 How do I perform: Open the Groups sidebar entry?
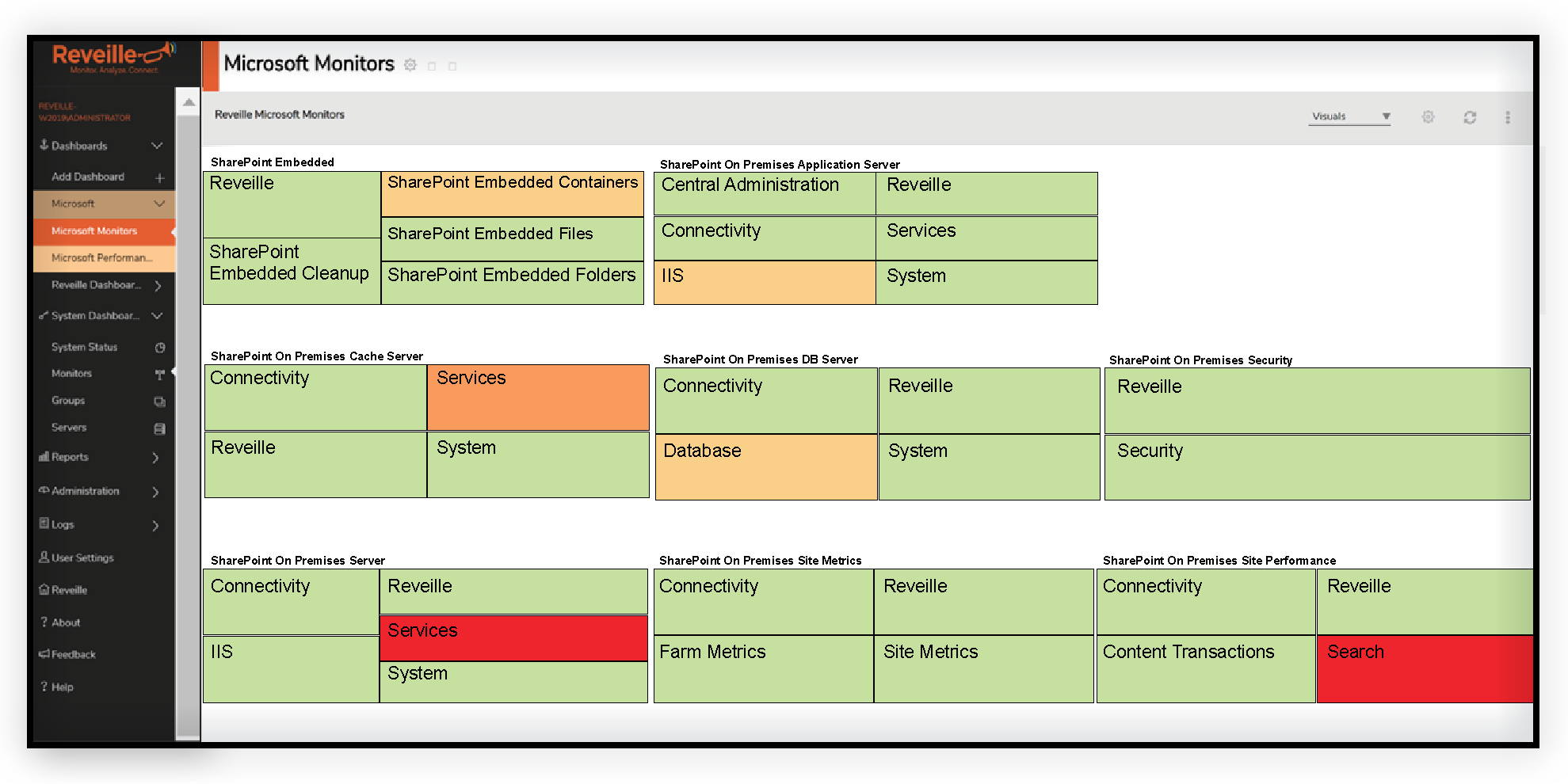pos(68,401)
